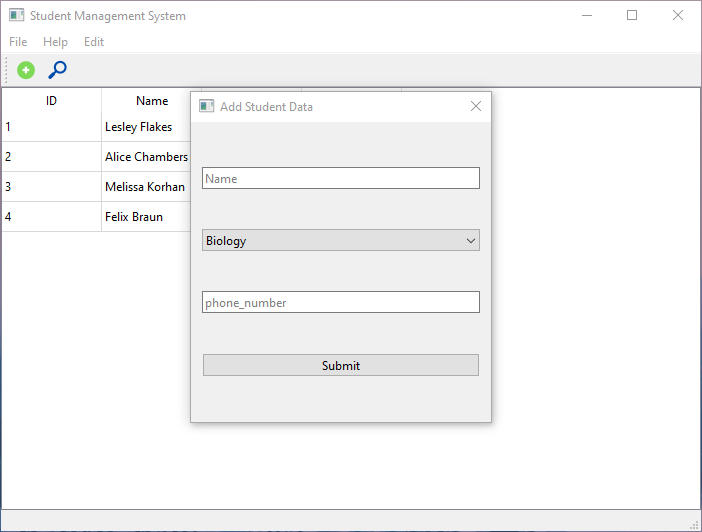Click the green add student icon
This screenshot has width=702, height=532.
[26, 70]
